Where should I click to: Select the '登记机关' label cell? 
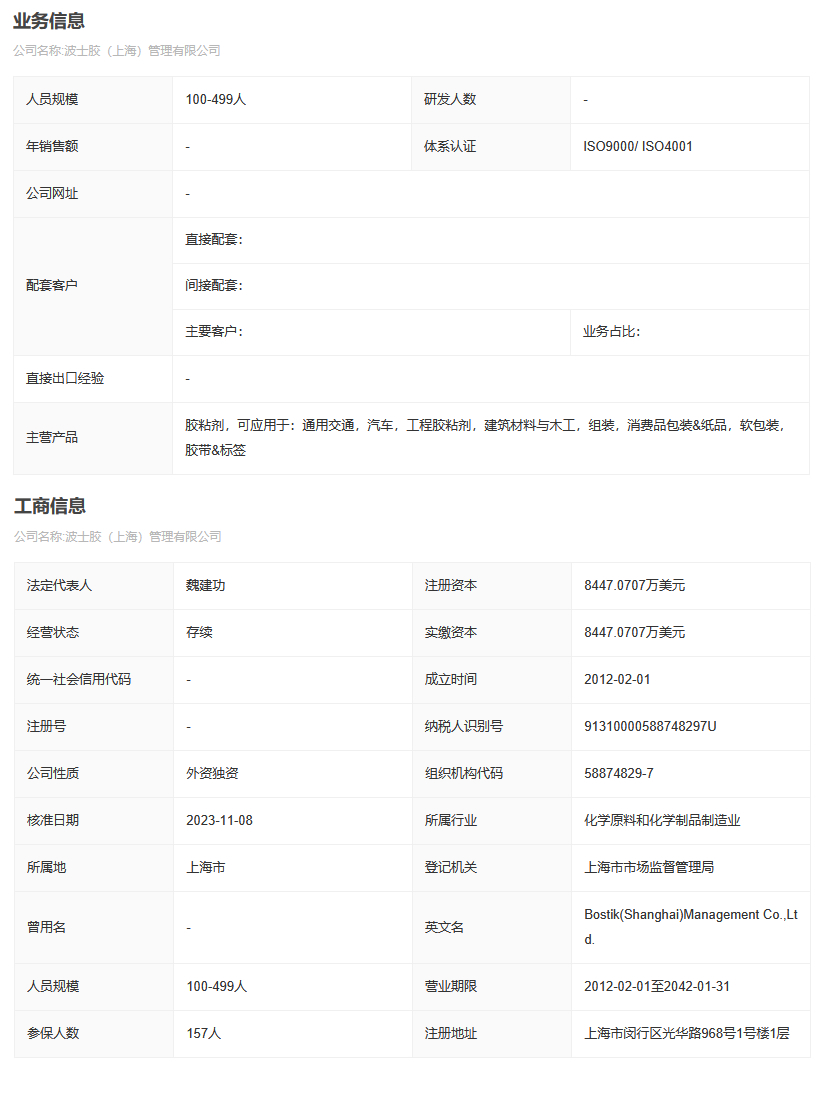pyautogui.click(x=491, y=868)
